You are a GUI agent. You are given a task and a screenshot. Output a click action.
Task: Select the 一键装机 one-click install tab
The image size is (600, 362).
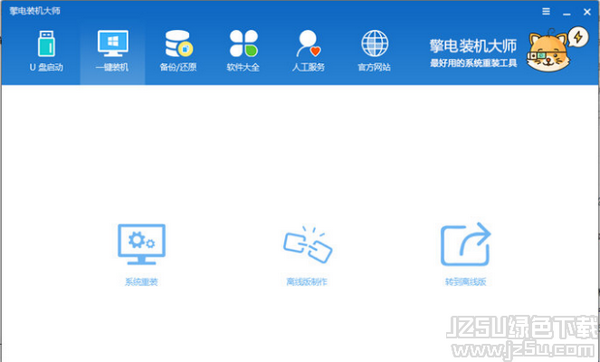(112, 52)
